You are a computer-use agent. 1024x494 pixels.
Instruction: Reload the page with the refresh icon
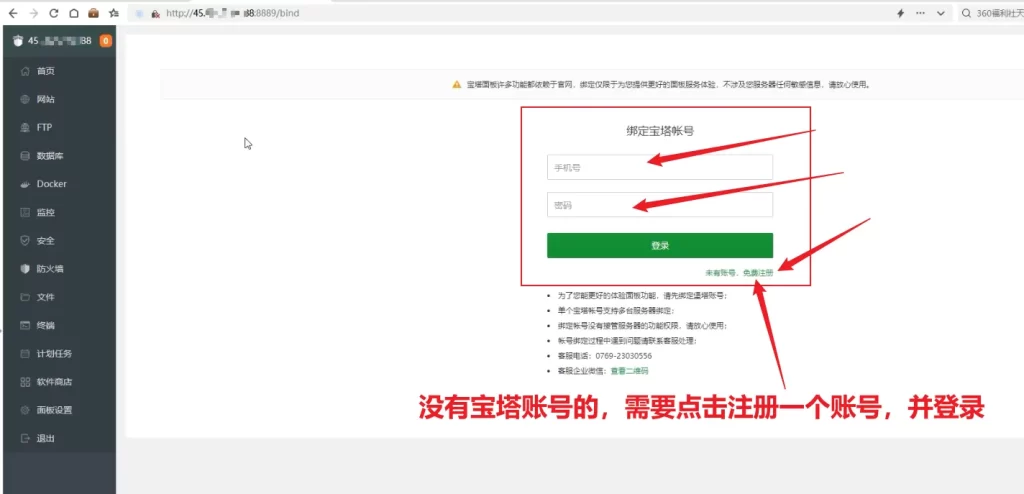coord(54,13)
